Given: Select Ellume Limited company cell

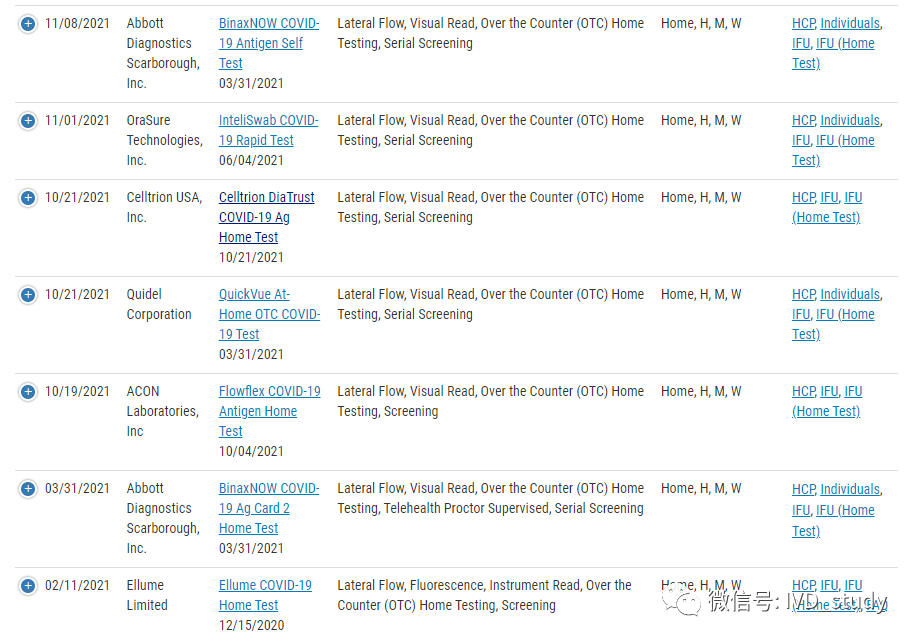Looking at the screenshot, I should tap(147, 595).
